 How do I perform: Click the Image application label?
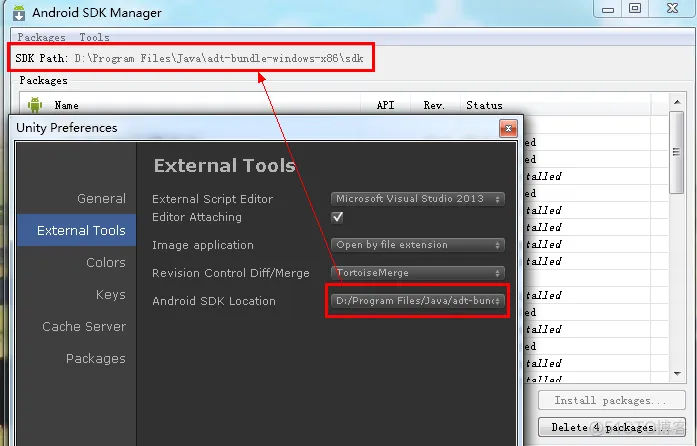pos(203,245)
